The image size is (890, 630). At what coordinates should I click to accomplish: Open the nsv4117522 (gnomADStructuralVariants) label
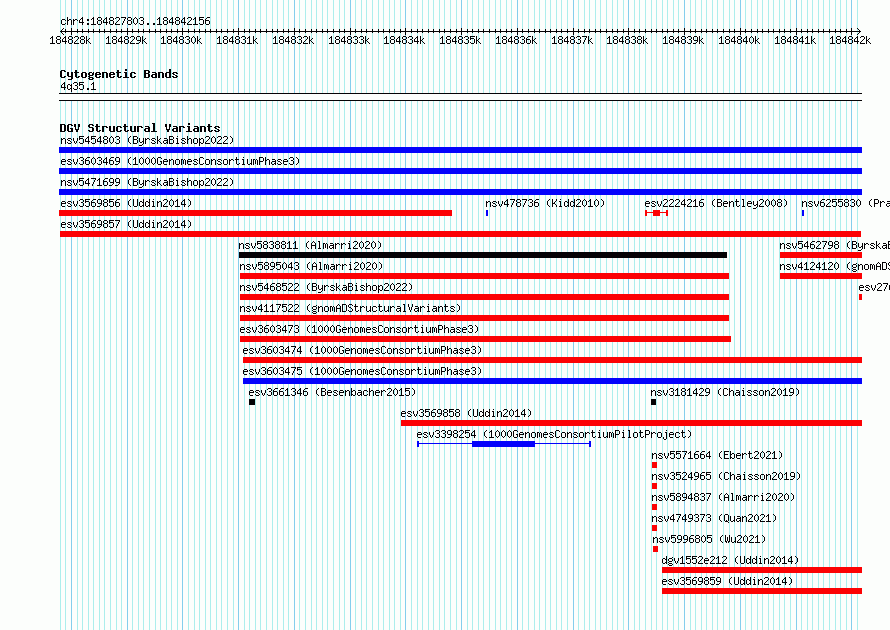350,308
